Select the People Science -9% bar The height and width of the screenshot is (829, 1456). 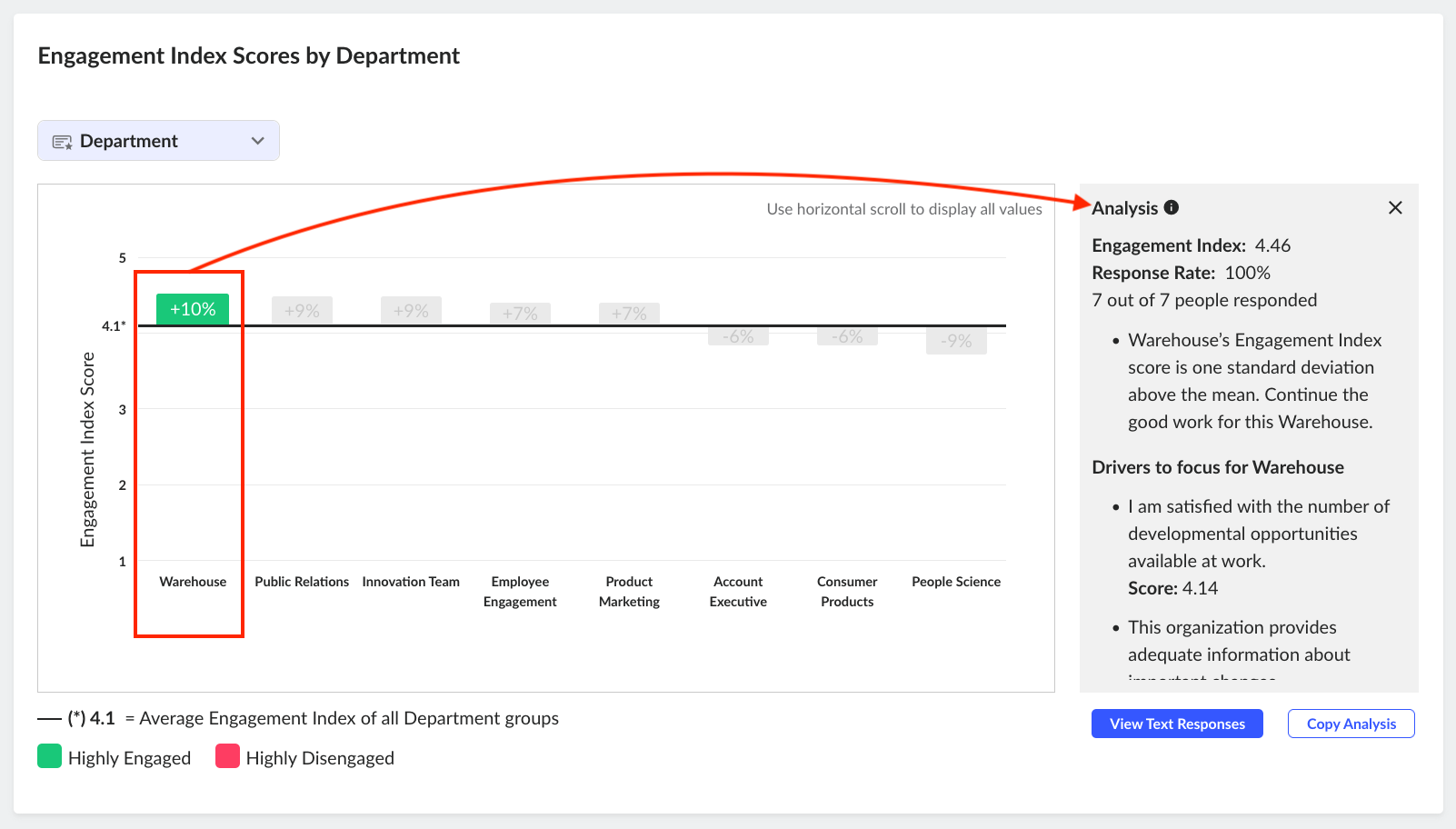coord(956,341)
